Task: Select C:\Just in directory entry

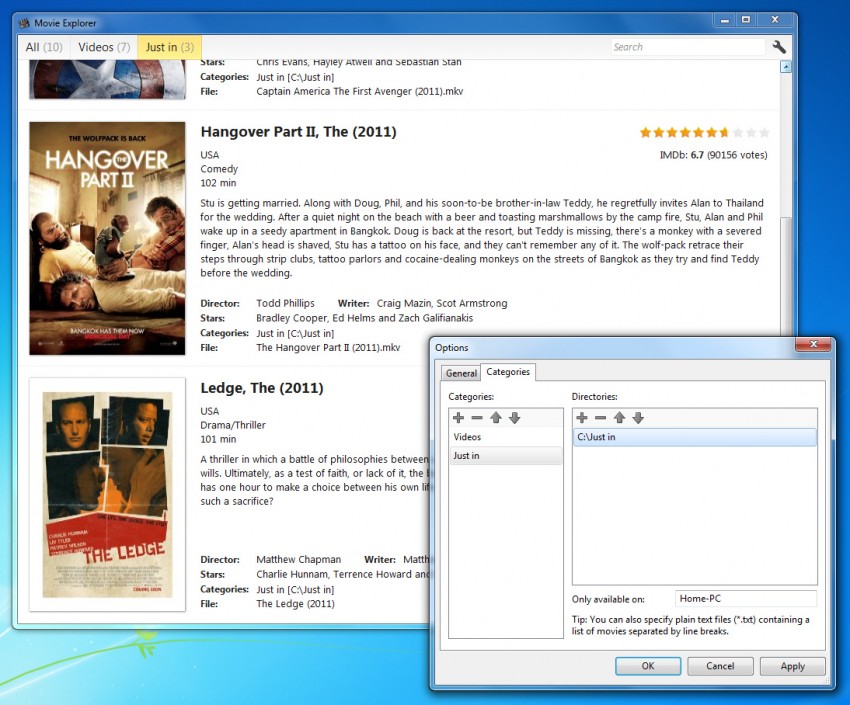Action: 694,437
